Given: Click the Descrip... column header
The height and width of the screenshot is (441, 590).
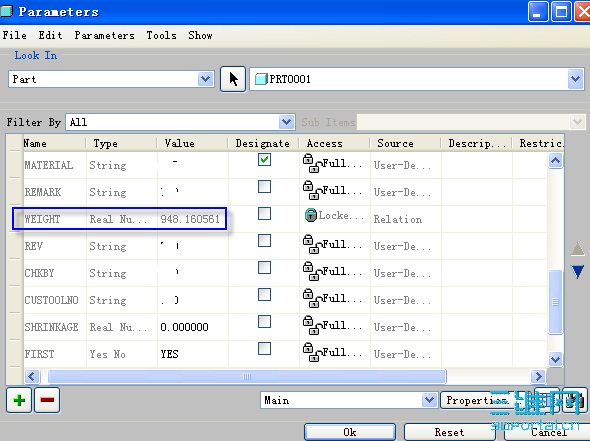Looking at the screenshot, I should (x=477, y=143).
